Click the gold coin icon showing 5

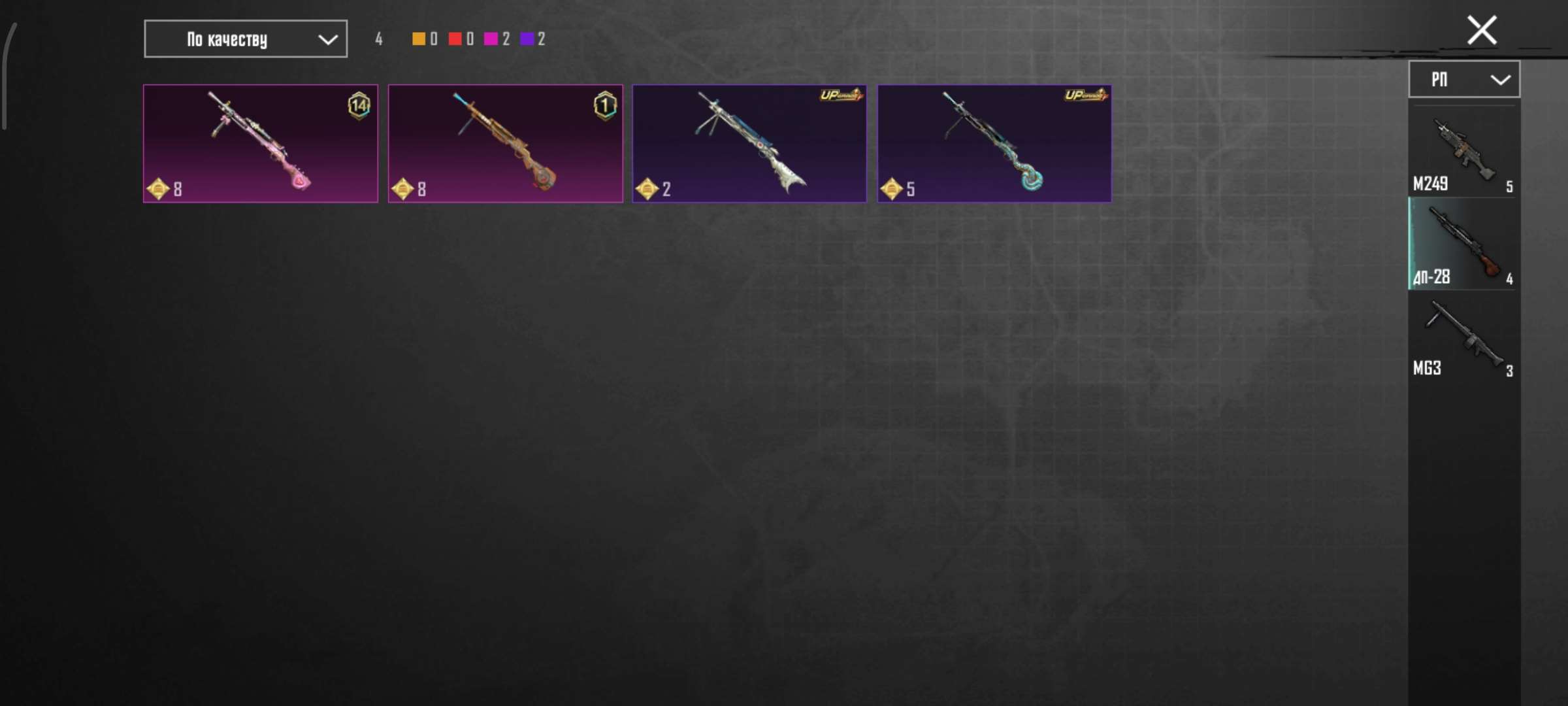click(x=892, y=189)
